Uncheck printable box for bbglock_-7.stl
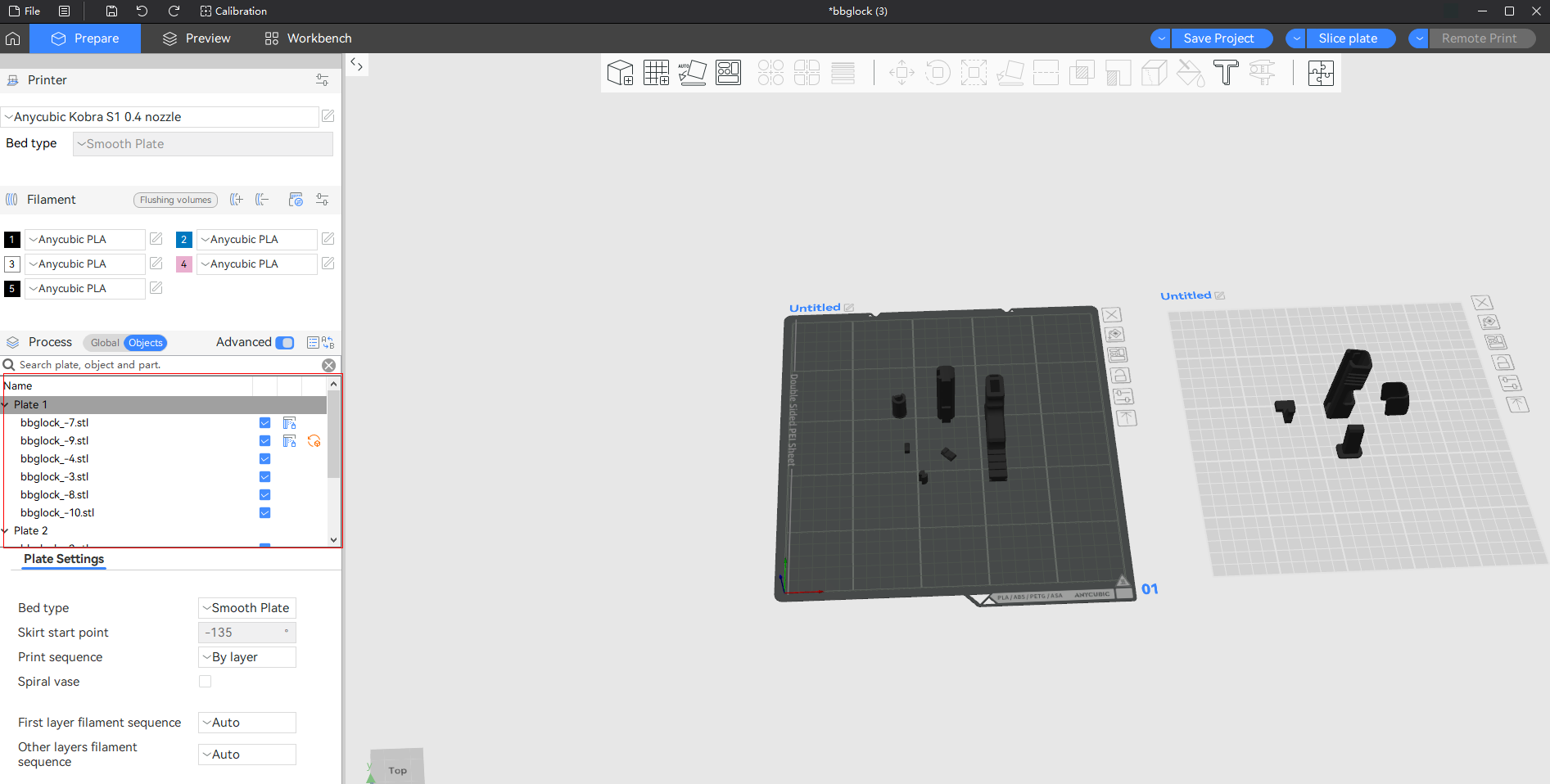This screenshot has height=784, width=1550. tap(264, 423)
